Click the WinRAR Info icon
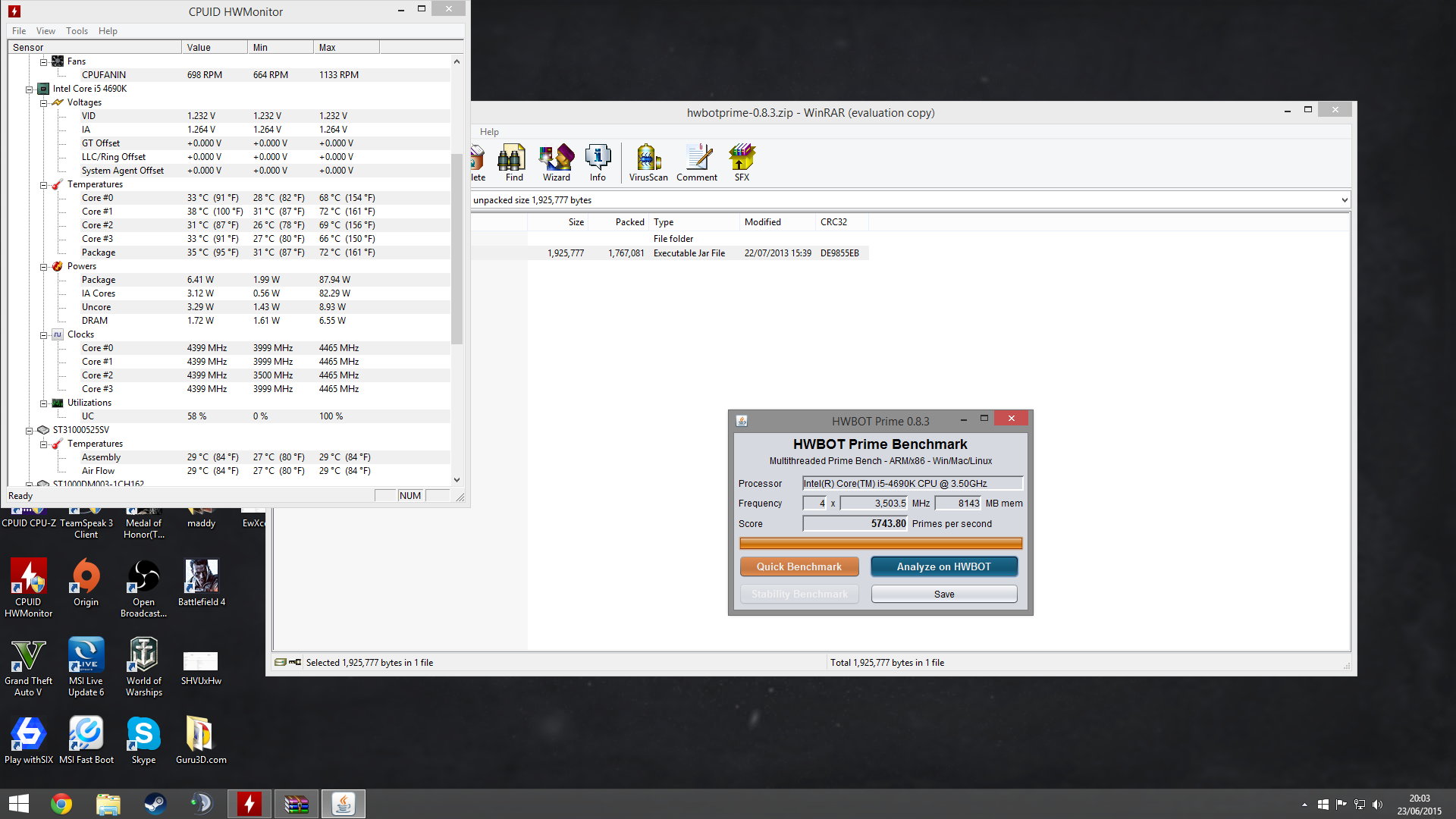Viewport: 1456px width, 819px height. [x=598, y=163]
